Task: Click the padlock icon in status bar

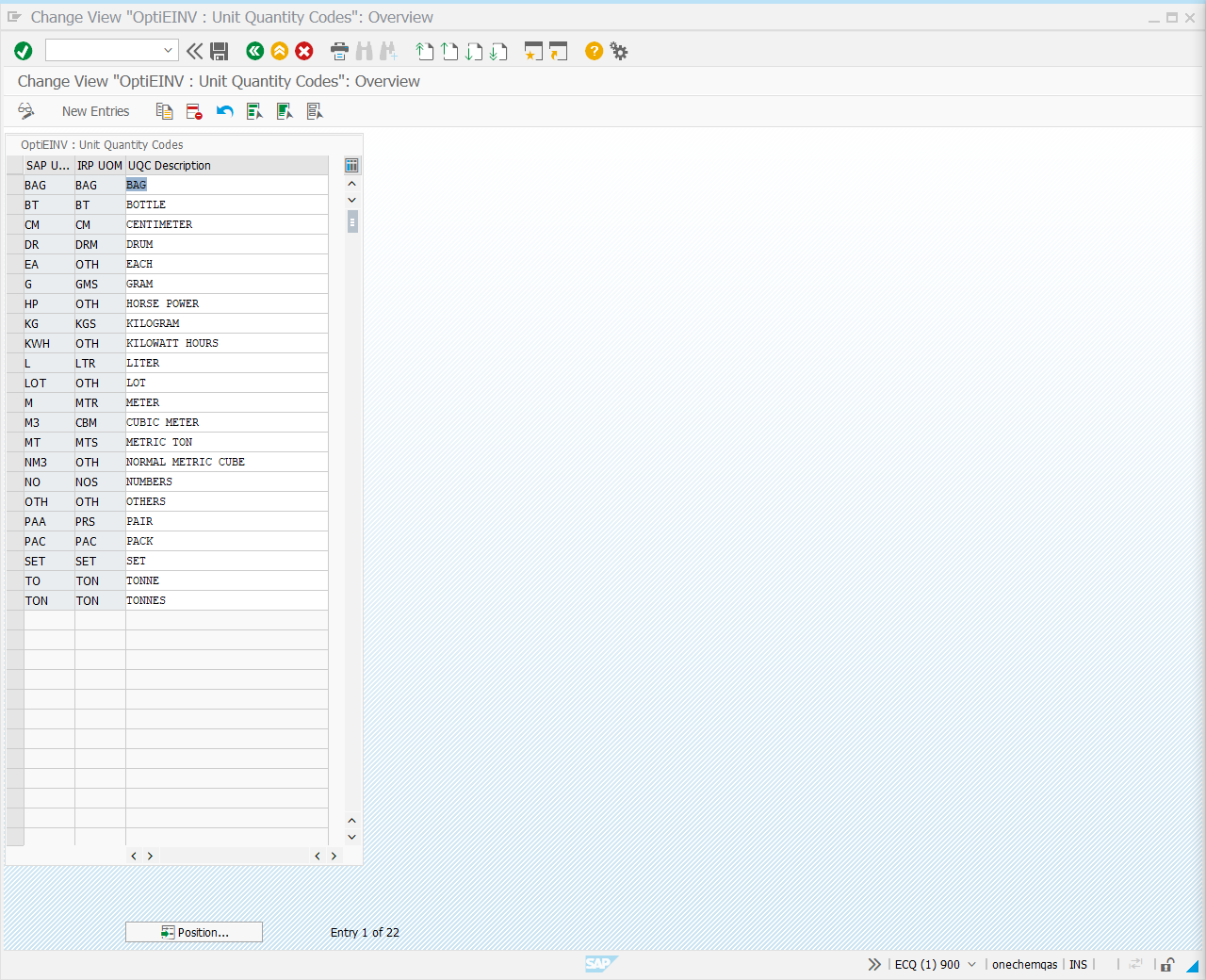Action: [x=1167, y=964]
